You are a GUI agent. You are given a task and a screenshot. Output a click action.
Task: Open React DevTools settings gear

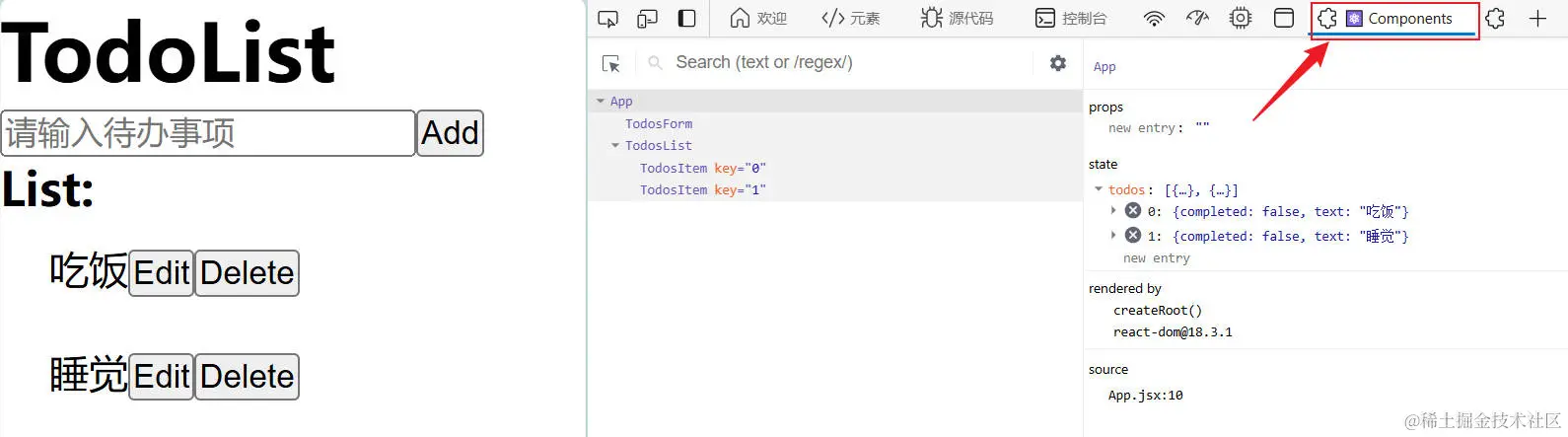pyautogui.click(x=1058, y=63)
